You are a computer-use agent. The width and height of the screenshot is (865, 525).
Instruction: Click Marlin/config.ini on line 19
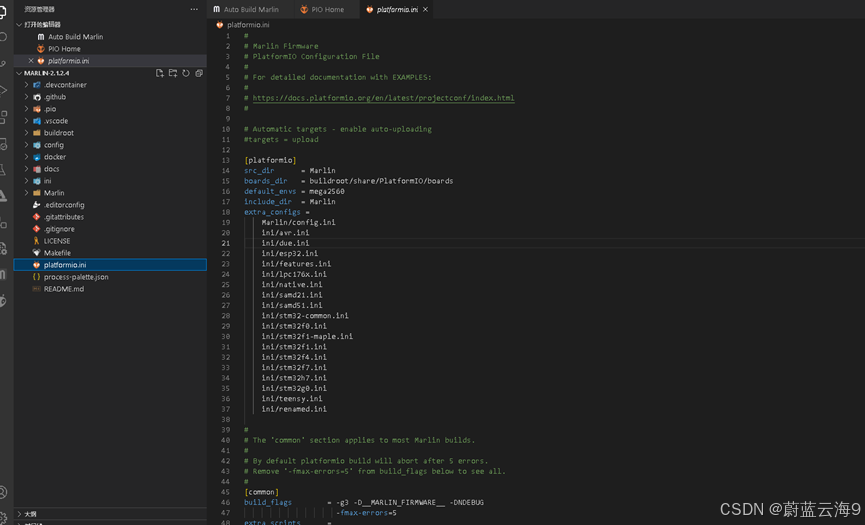pyautogui.click(x=298, y=222)
